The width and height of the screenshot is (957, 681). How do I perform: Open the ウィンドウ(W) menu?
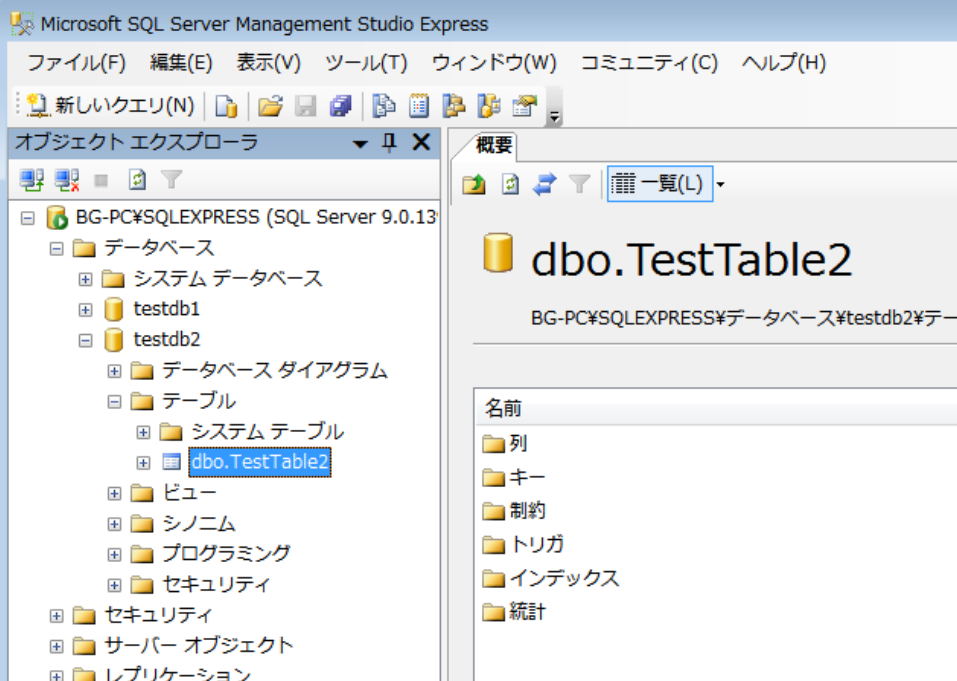pos(494,62)
